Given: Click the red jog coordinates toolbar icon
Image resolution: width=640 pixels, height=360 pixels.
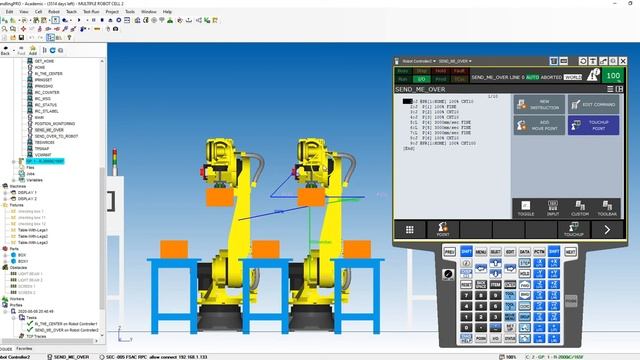Looking at the screenshot, I should point(23,29).
